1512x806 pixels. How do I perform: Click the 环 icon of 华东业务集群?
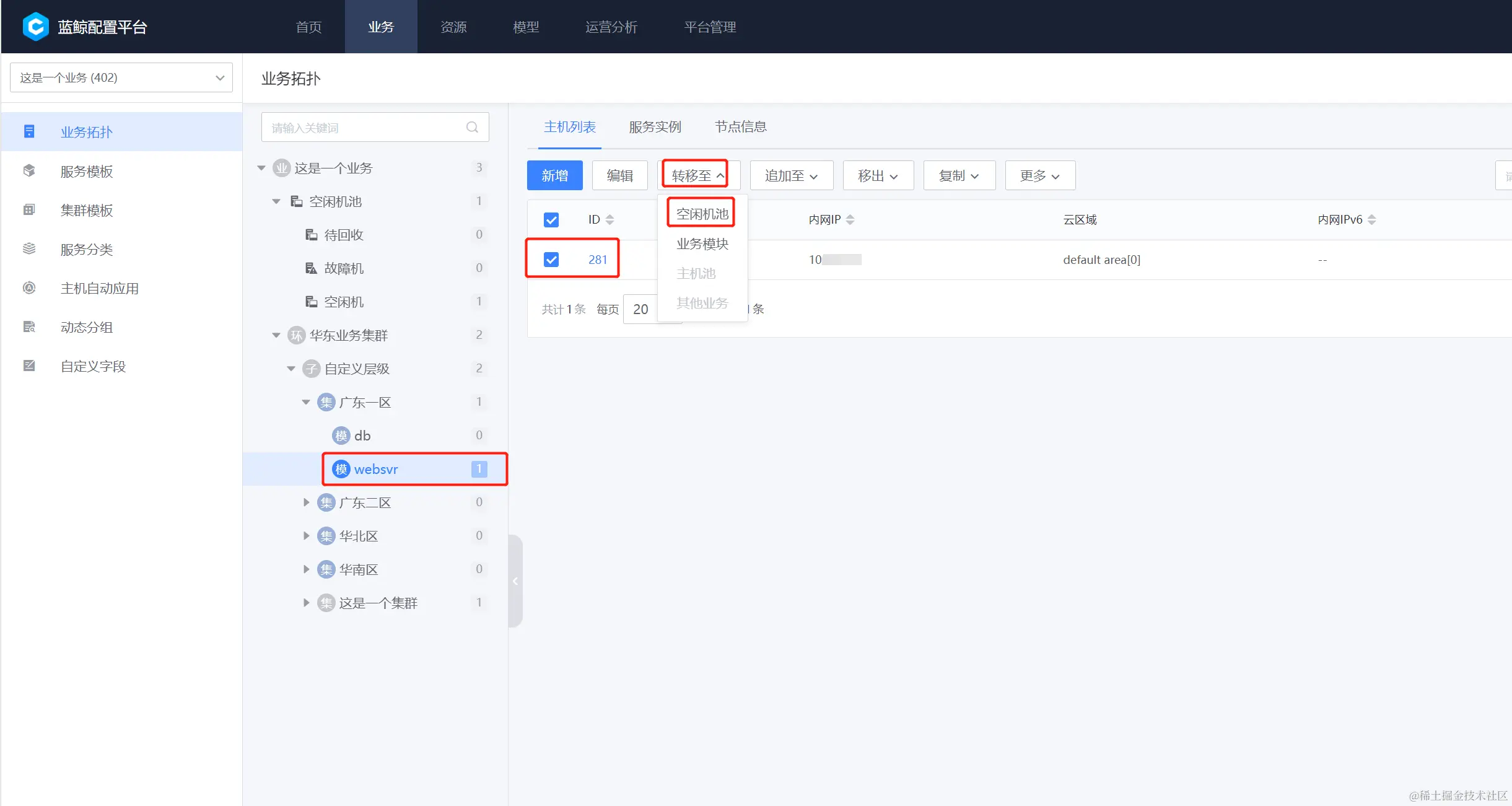[x=297, y=335]
